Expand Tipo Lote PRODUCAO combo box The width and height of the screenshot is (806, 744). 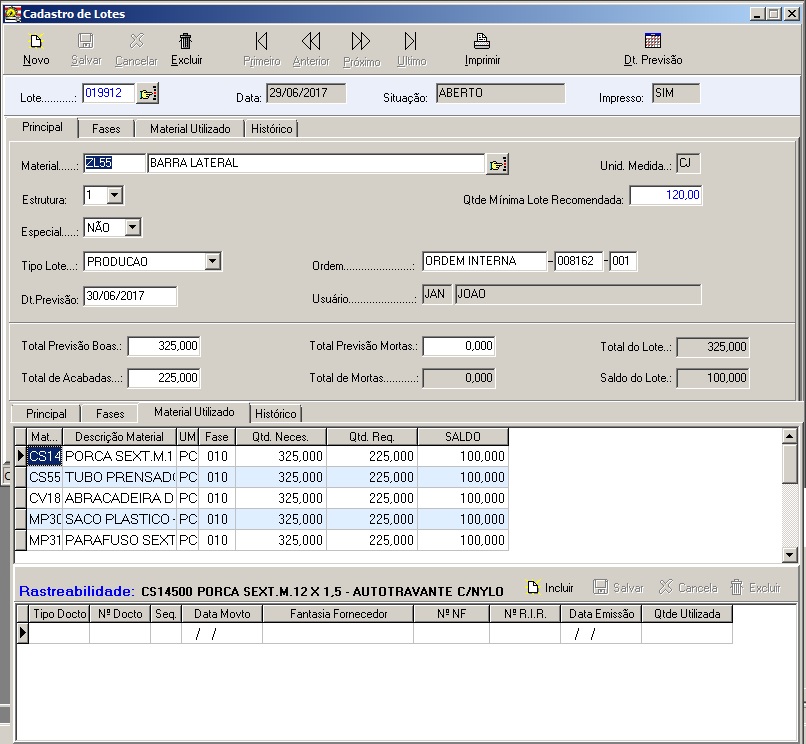point(212,262)
